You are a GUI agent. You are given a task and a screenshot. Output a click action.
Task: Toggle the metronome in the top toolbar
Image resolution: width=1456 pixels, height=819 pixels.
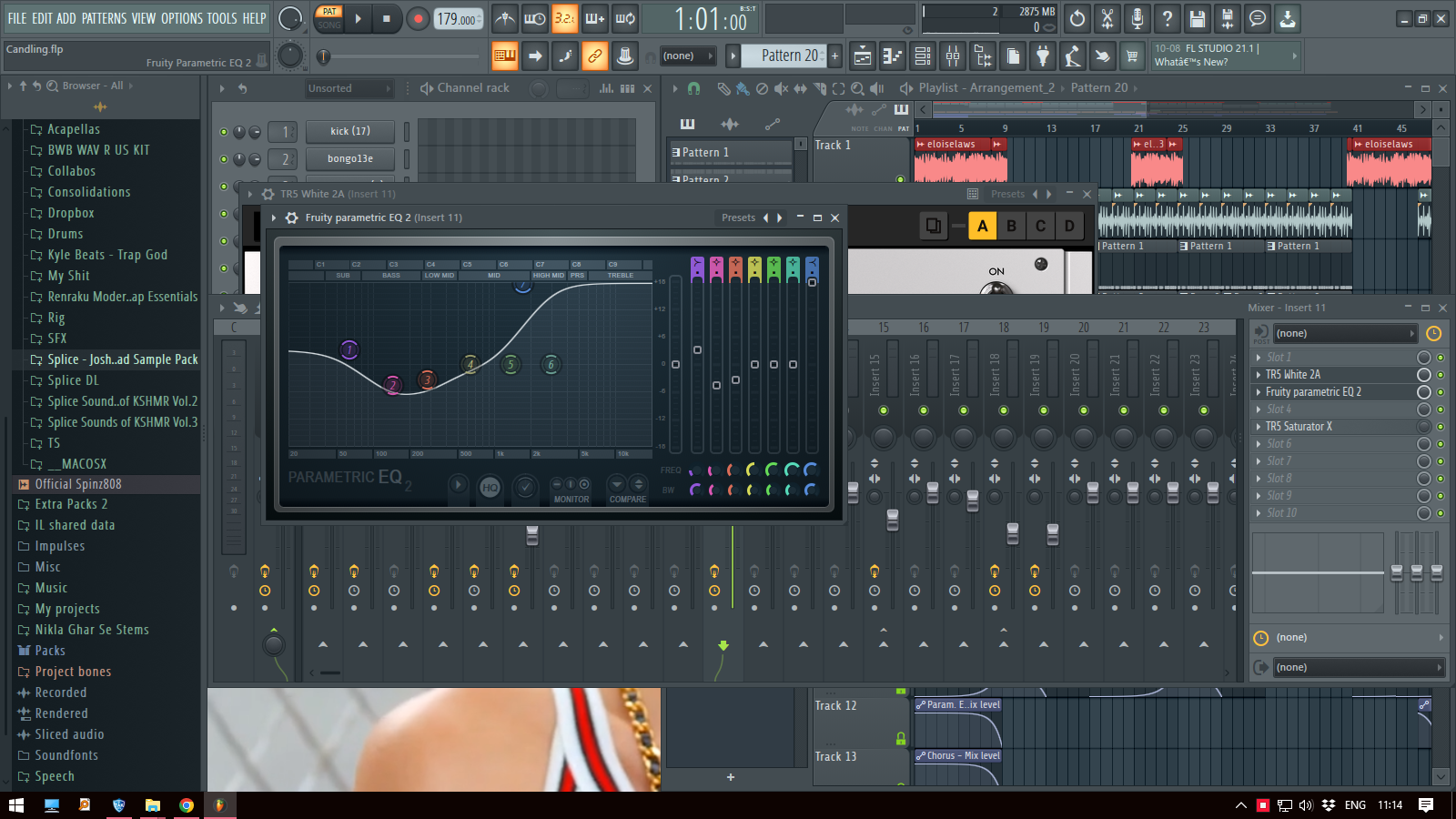[505, 18]
